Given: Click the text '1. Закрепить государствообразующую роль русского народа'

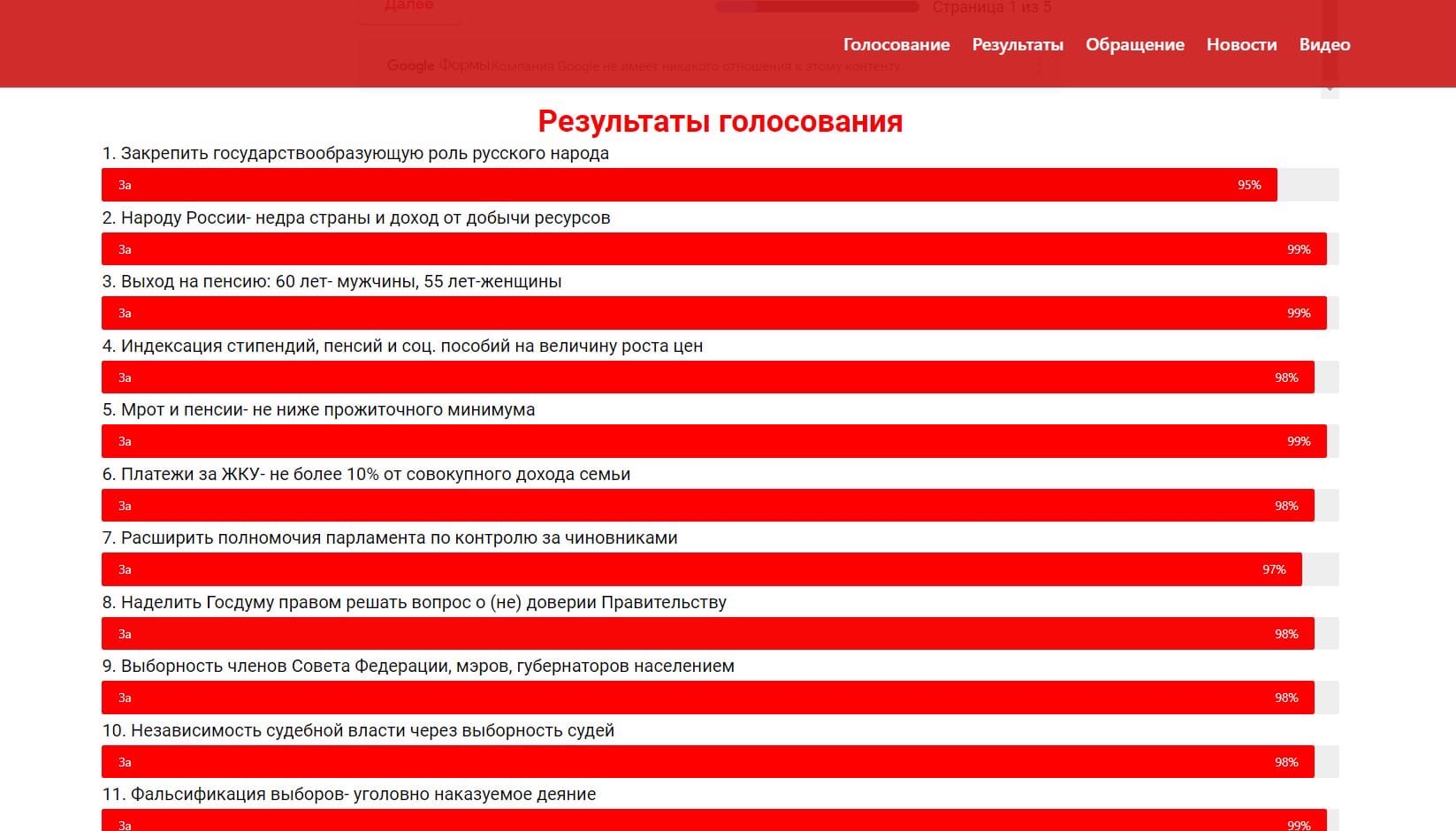Looking at the screenshot, I should coord(355,154).
